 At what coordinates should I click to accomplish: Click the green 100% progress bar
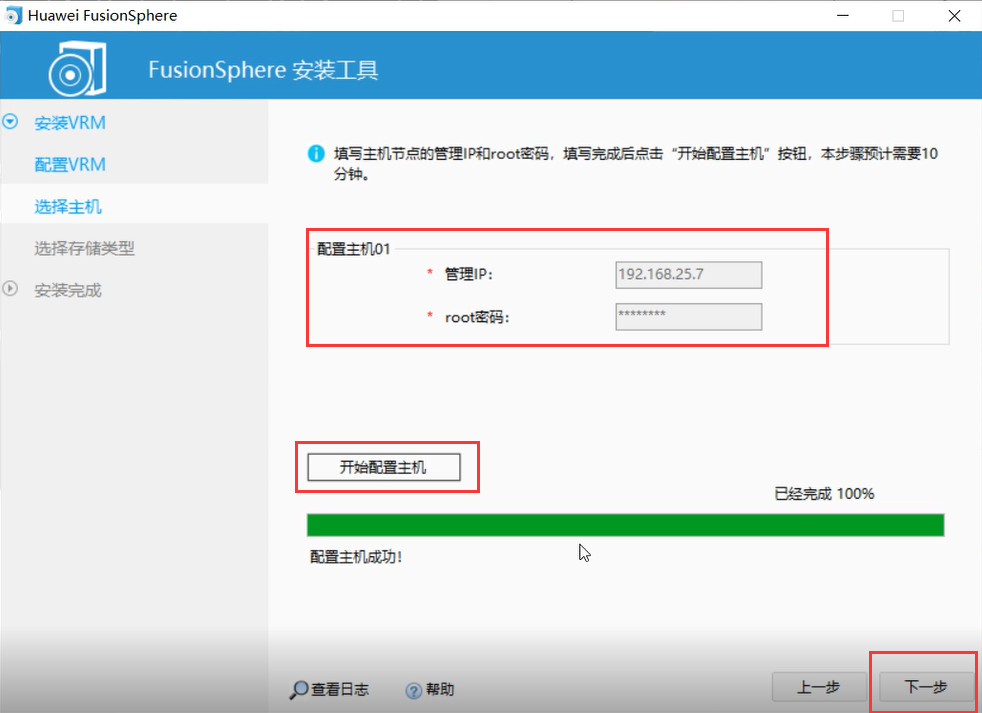pos(626,525)
